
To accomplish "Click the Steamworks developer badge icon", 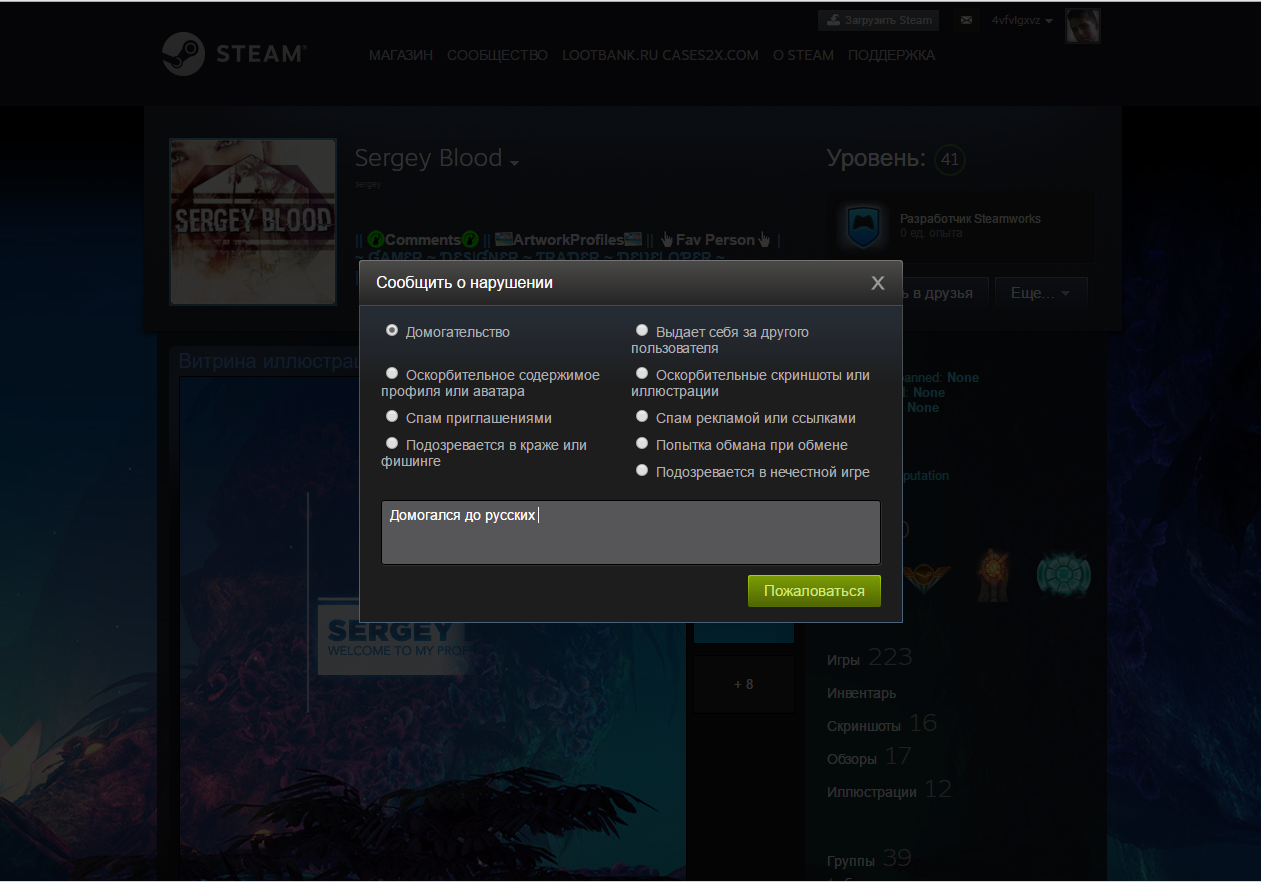I will click(861, 226).
